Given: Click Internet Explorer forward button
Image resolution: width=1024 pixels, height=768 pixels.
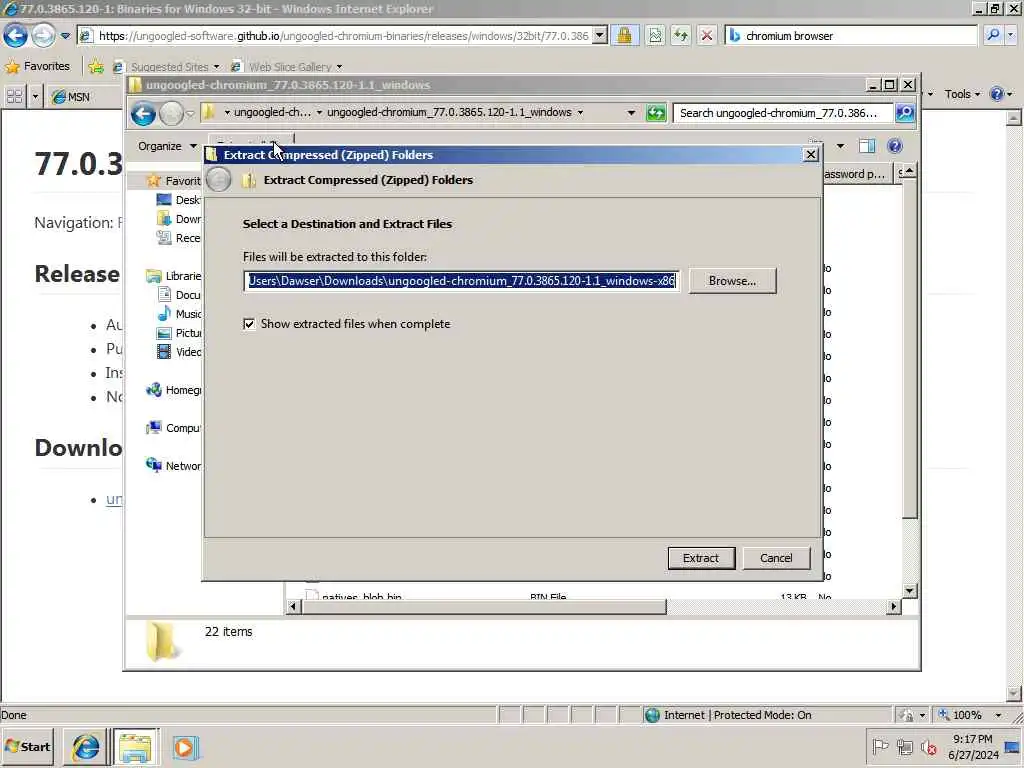Looking at the screenshot, I should point(43,35).
